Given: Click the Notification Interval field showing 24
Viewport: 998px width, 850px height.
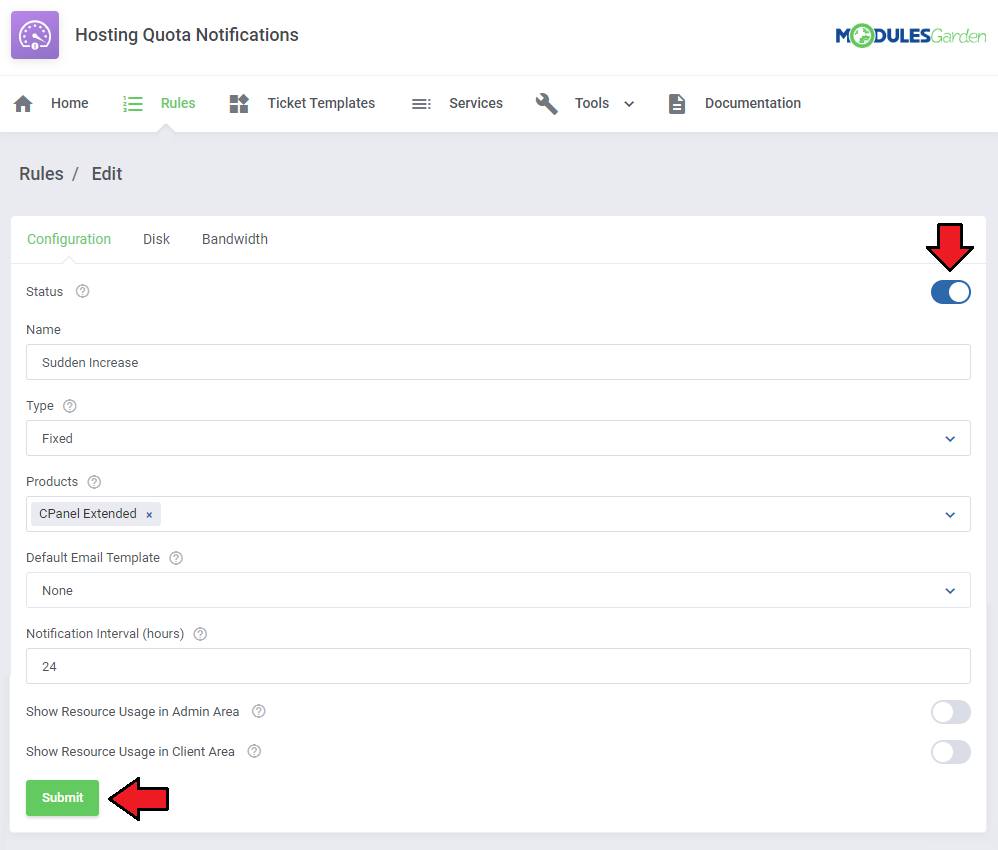Looking at the screenshot, I should (498, 666).
